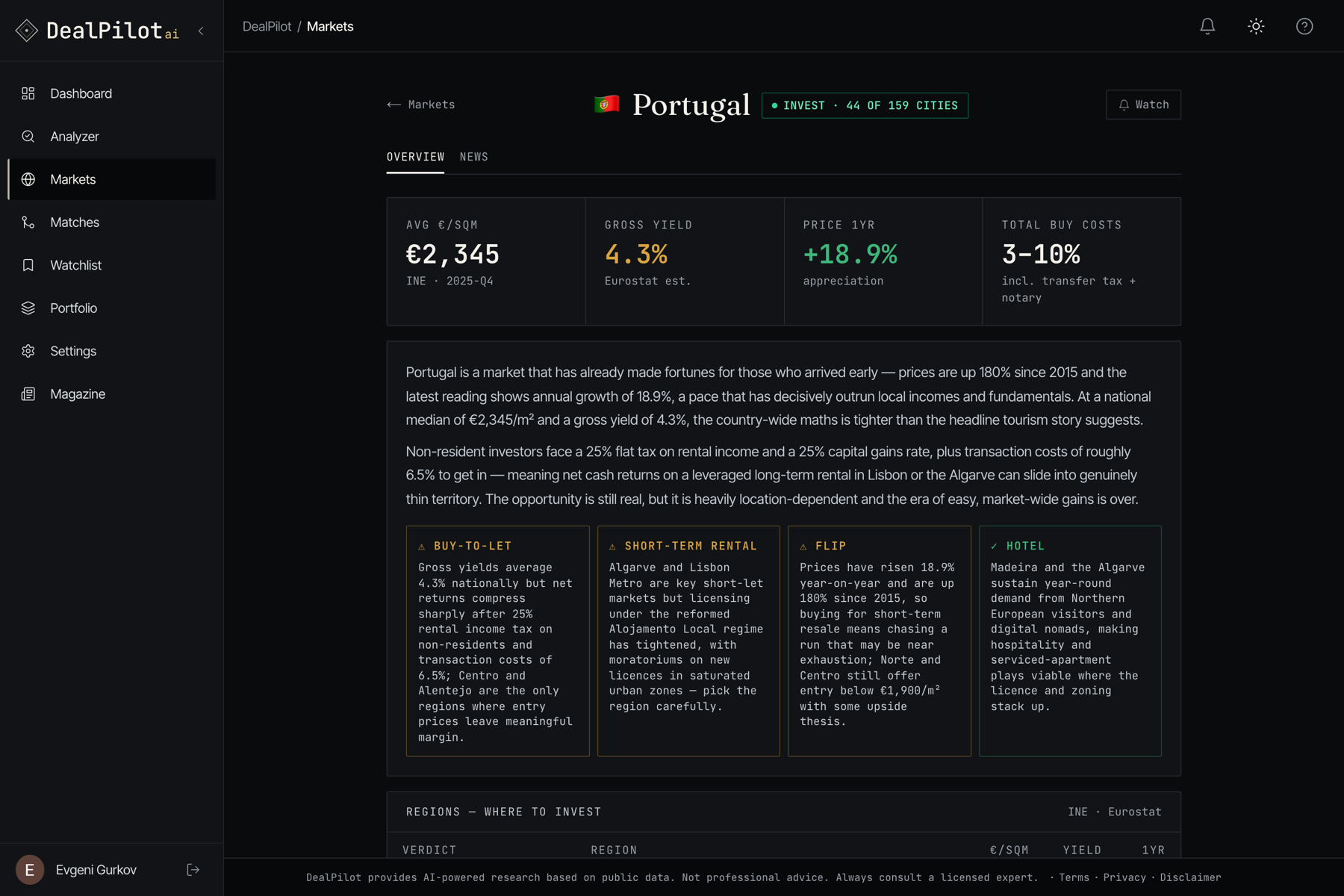The width and height of the screenshot is (1344, 896).
Task: Sort by the Verdict column header
Action: pos(429,850)
